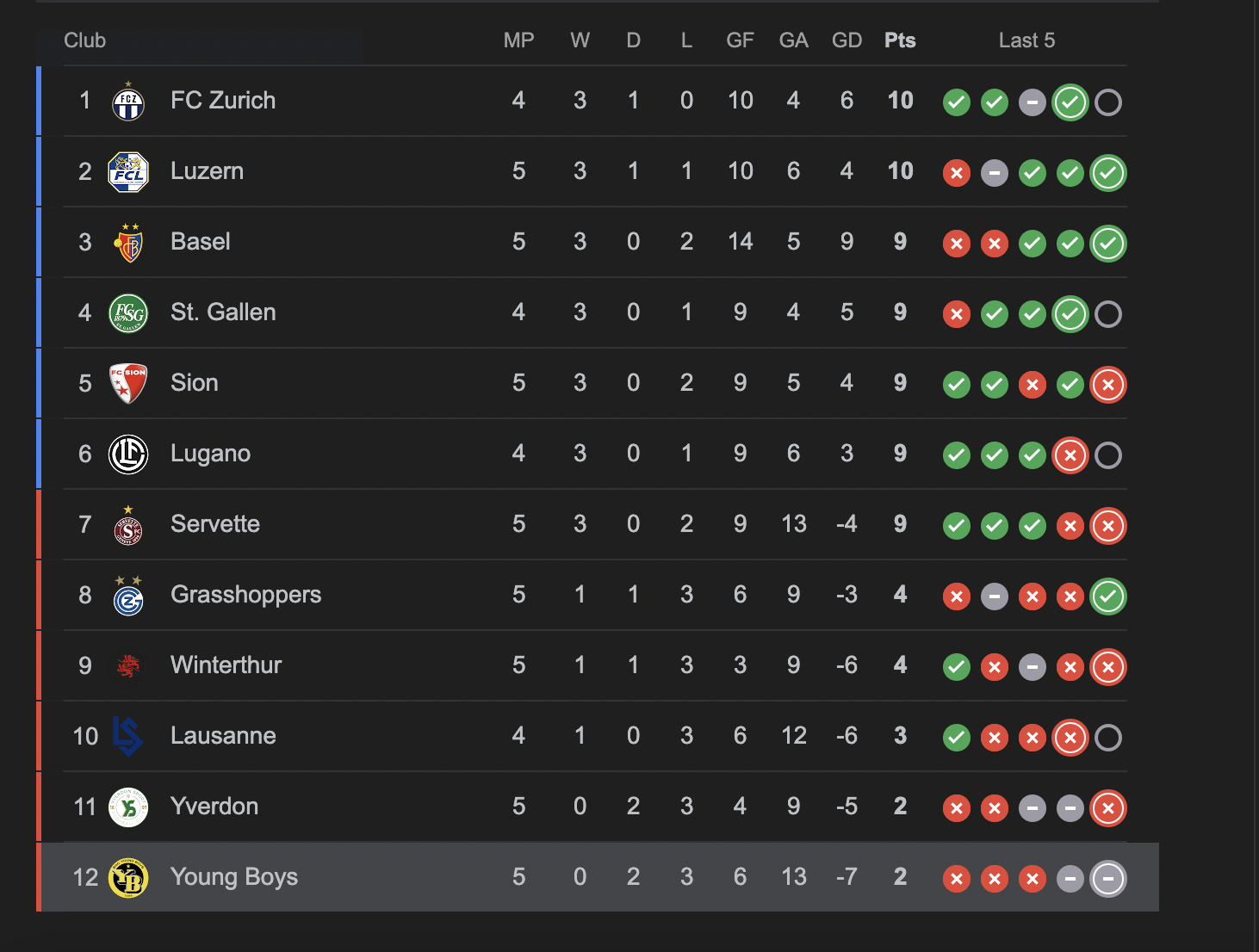This screenshot has width=1259, height=952.
Task: Click the Pts column header
Action: point(900,40)
